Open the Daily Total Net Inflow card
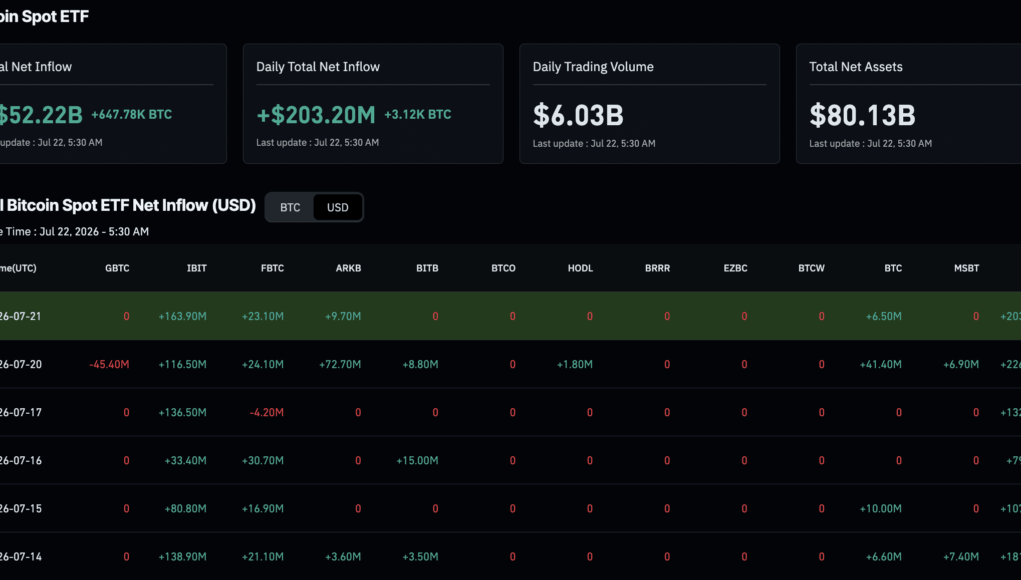This screenshot has width=1021, height=580. [373, 104]
